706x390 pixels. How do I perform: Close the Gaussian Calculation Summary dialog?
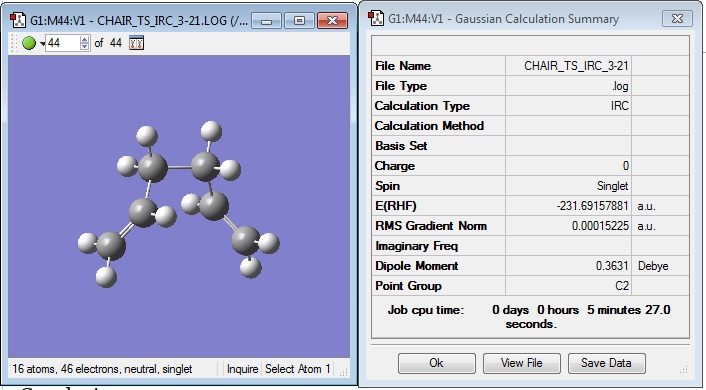(677, 18)
